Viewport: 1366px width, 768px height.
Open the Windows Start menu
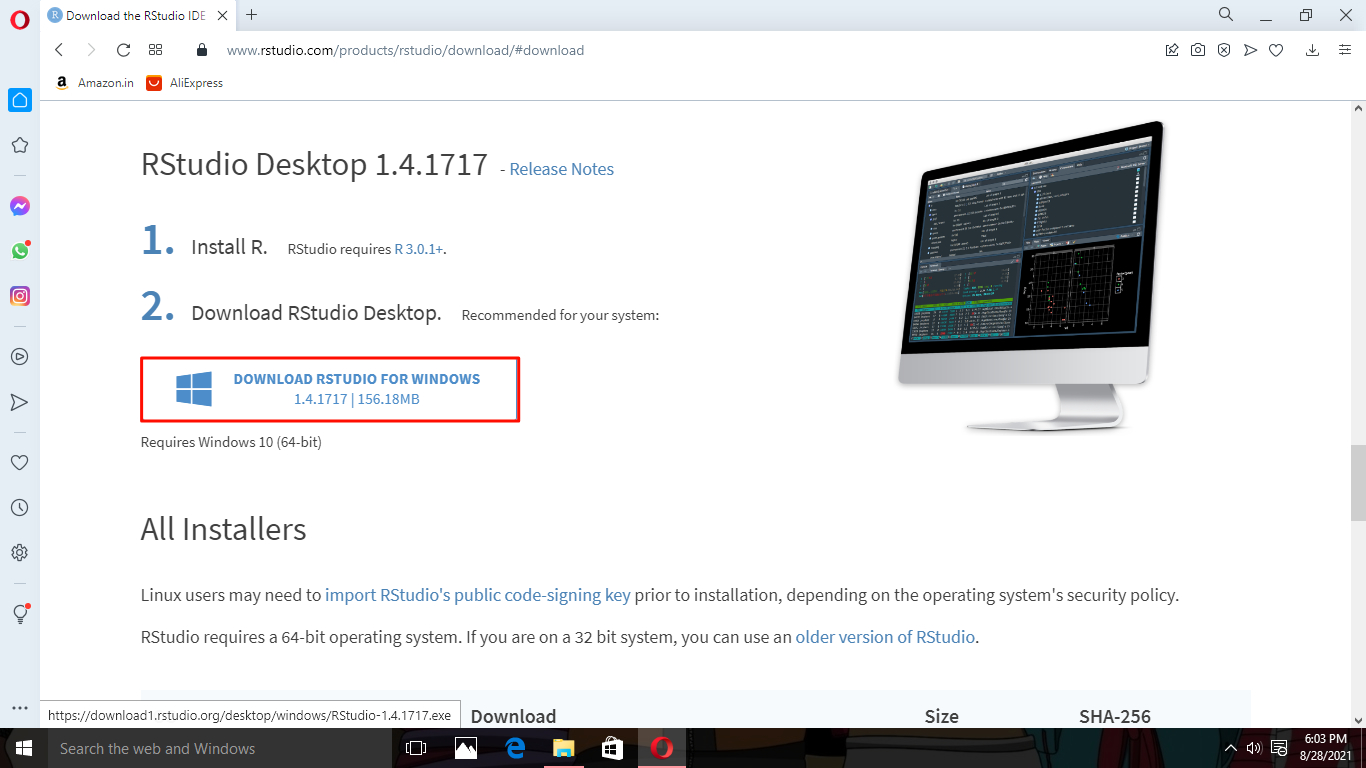click(23, 748)
